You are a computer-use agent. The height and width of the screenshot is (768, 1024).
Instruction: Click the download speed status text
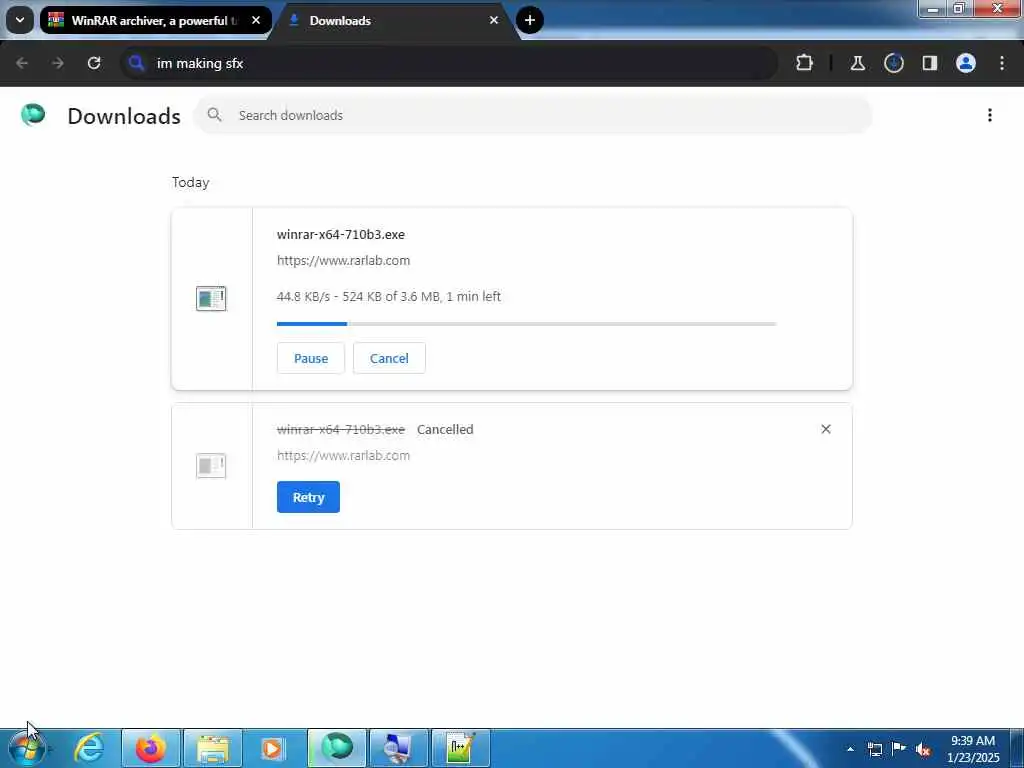[x=389, y=296]
